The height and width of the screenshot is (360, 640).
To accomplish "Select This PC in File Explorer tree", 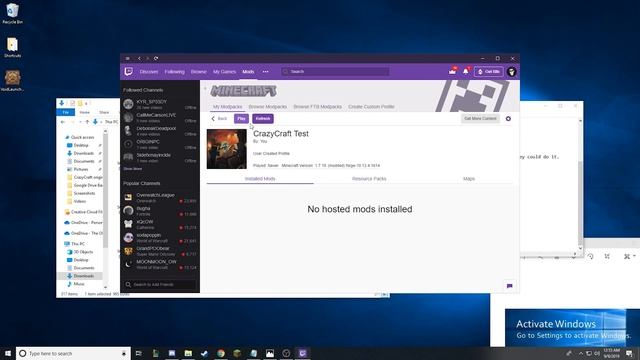I will point(78,244).
